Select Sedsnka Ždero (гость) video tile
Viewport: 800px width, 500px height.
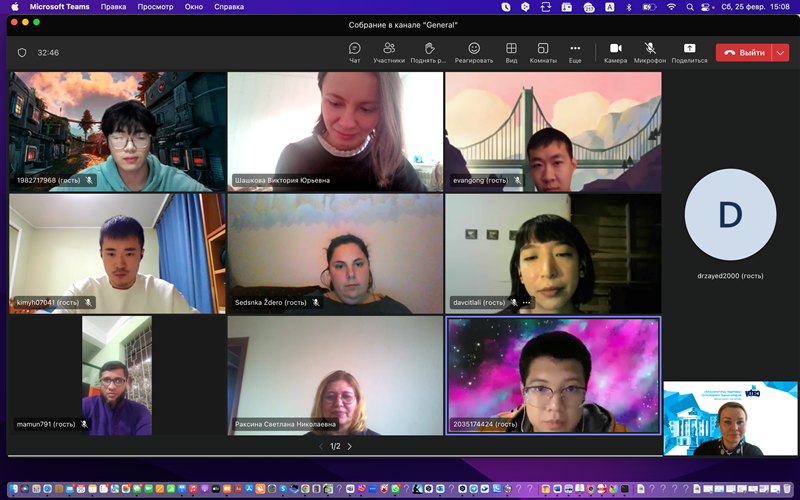click(335, 254)
